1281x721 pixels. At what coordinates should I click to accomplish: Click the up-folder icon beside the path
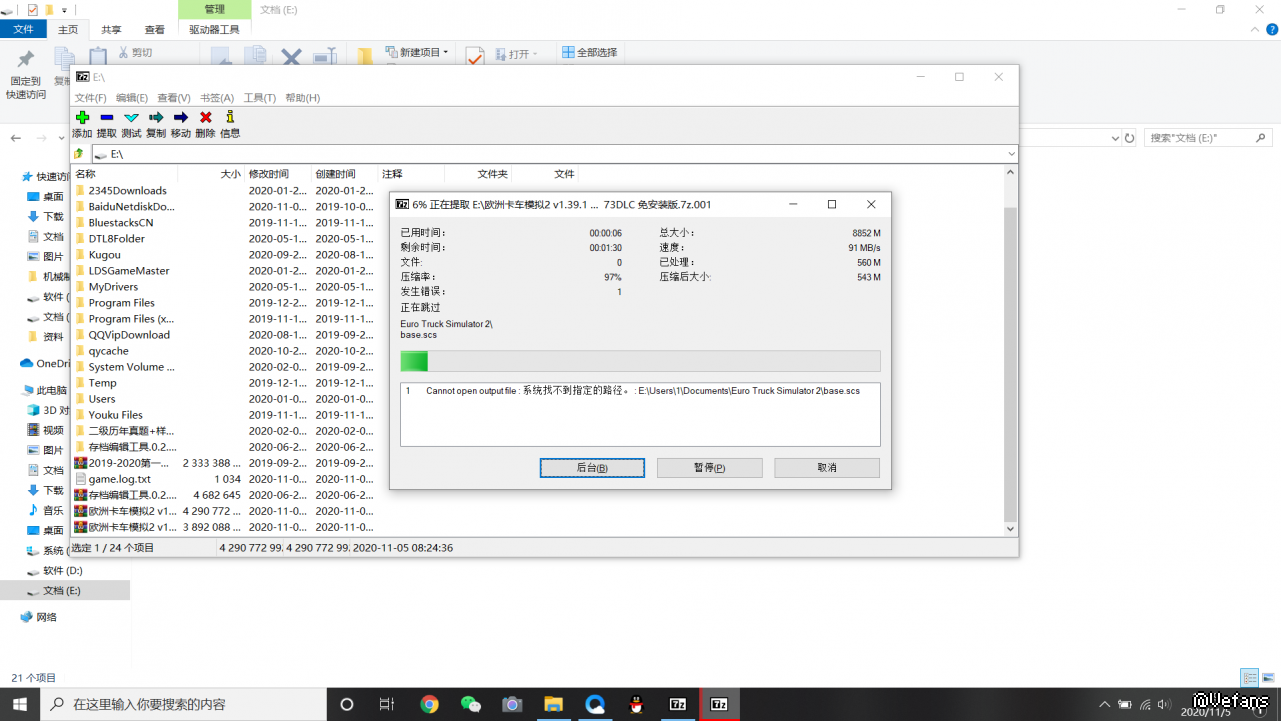click(x=79, y=154)
